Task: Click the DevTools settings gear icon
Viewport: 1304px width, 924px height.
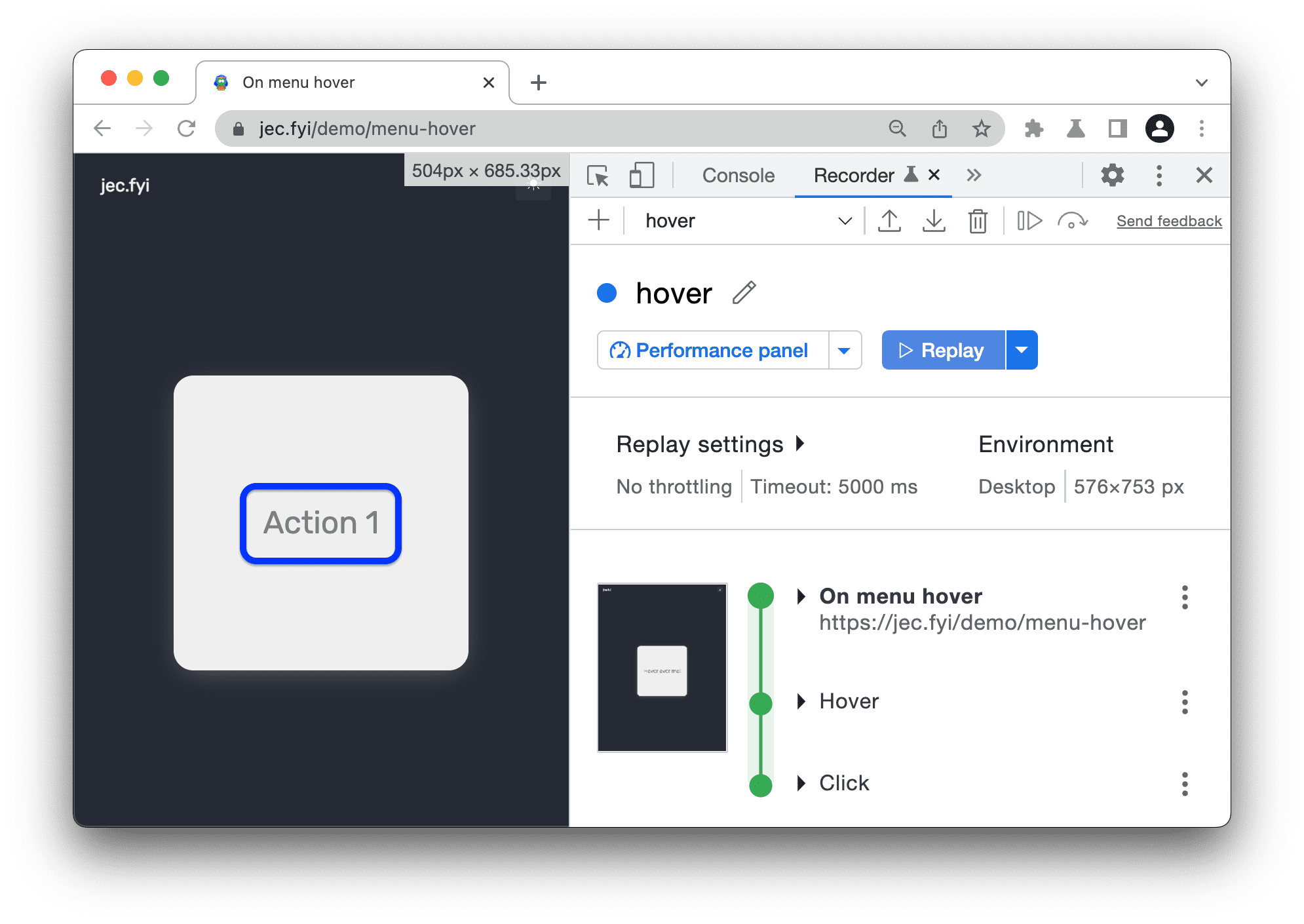Action: 1113,175
